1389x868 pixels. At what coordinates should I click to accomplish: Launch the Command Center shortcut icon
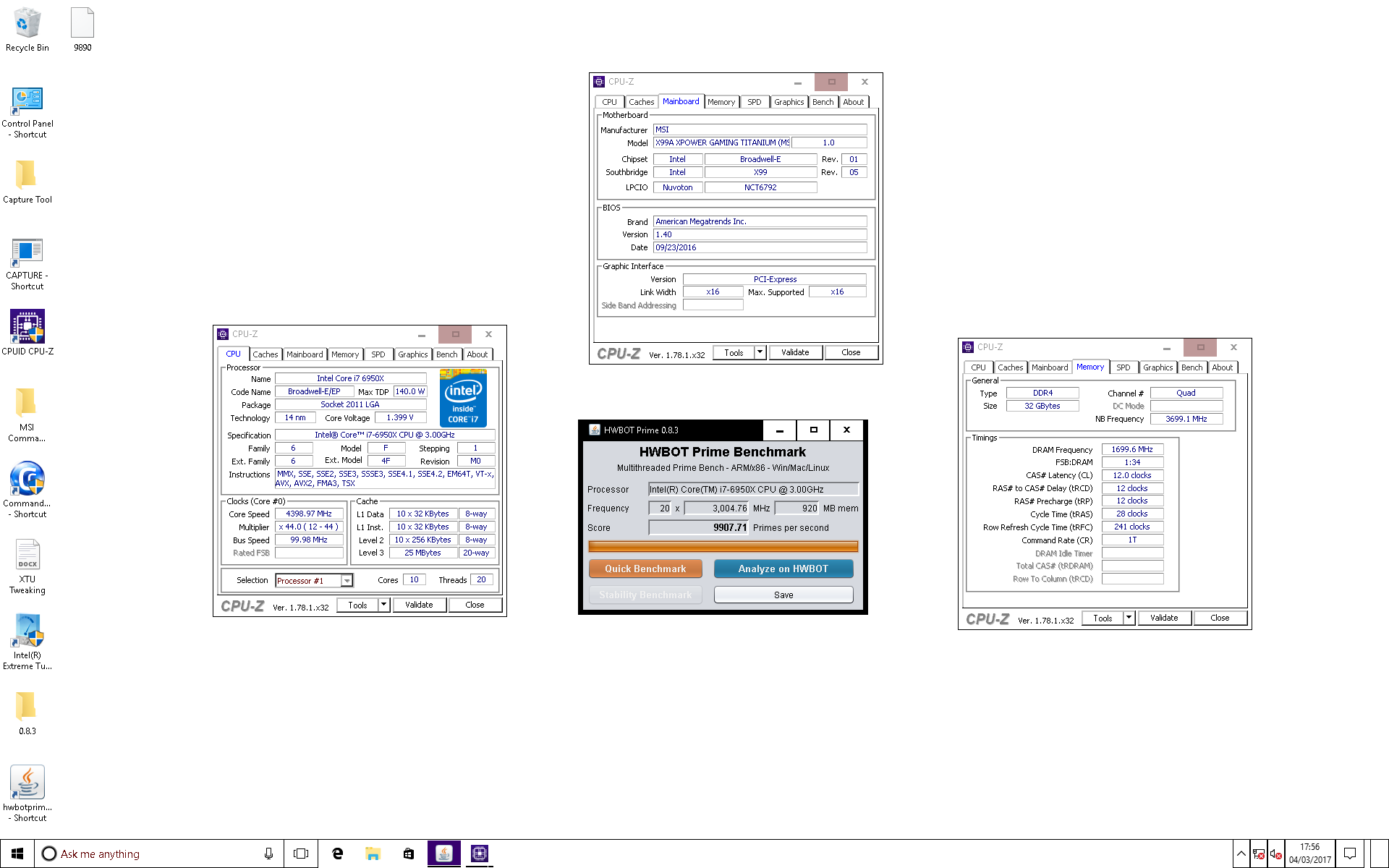(27, 490)
